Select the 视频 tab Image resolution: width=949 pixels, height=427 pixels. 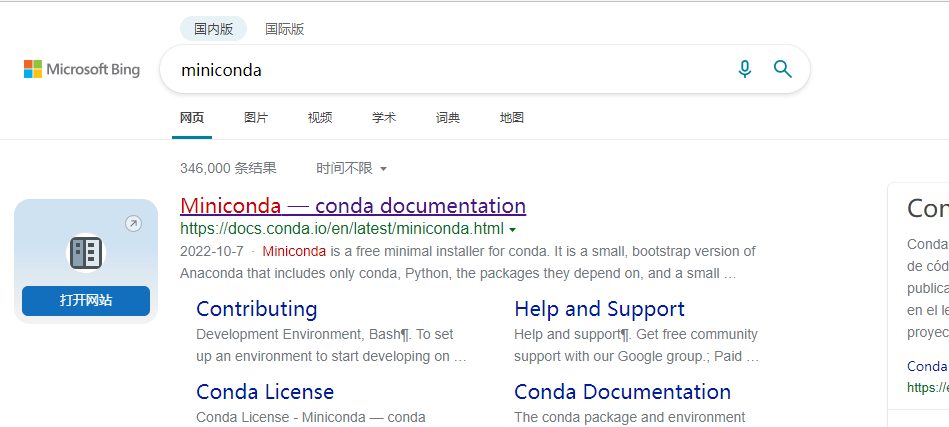click(320, 118)
